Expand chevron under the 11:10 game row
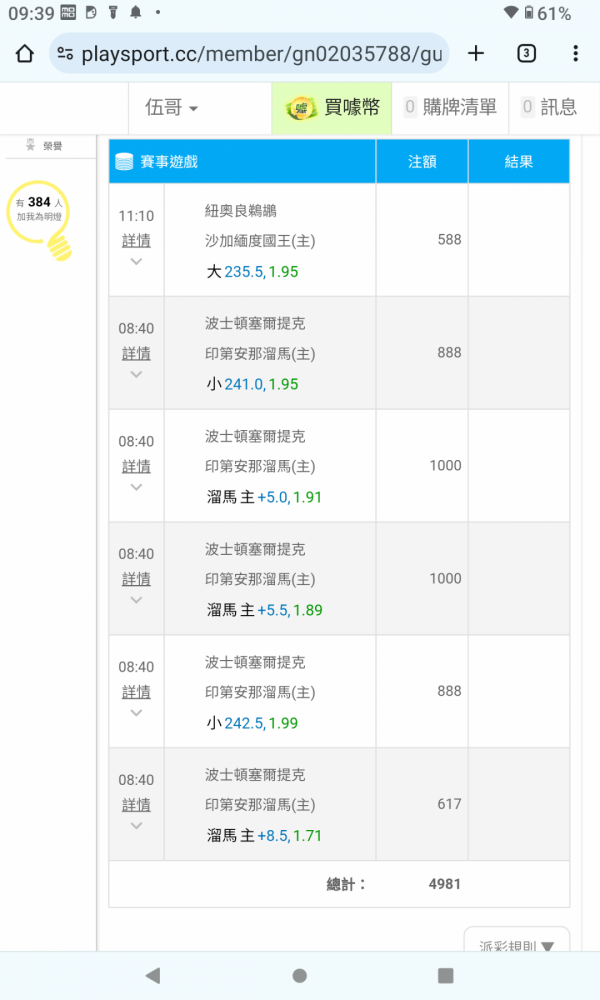The image size is (600, 1000). click(136, 261)
